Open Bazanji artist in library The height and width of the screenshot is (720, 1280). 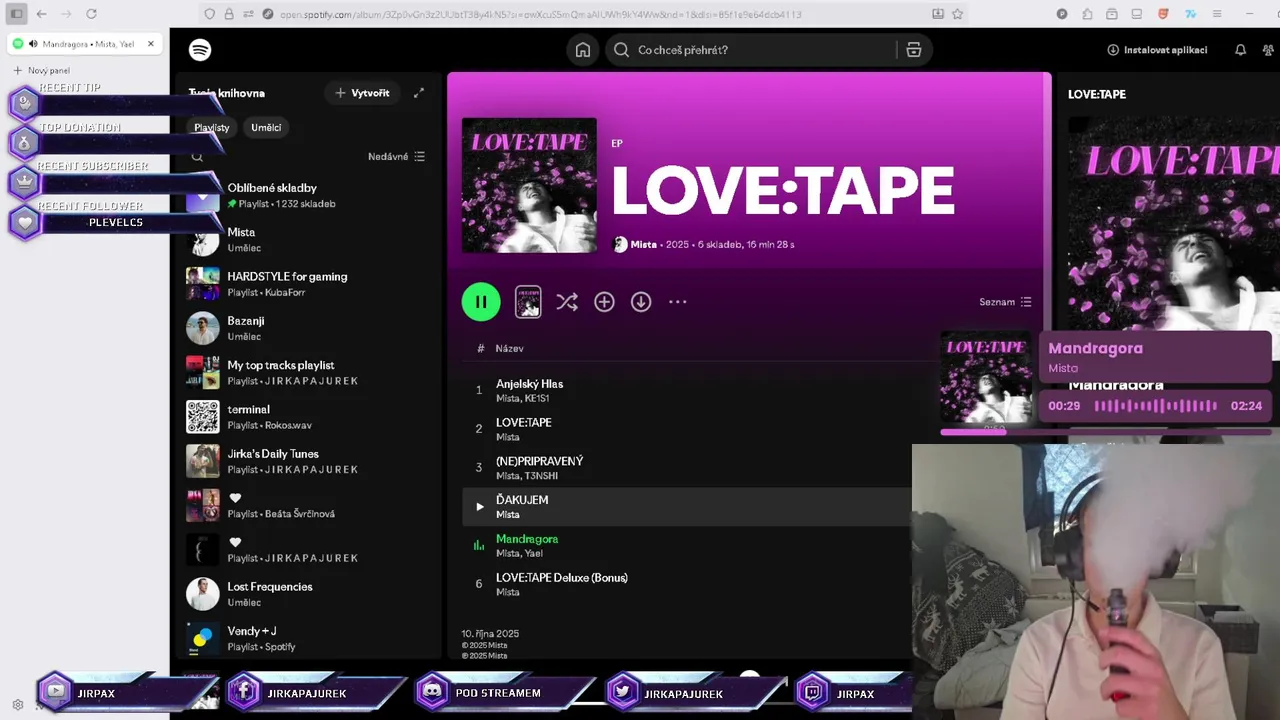pos(309,328)
